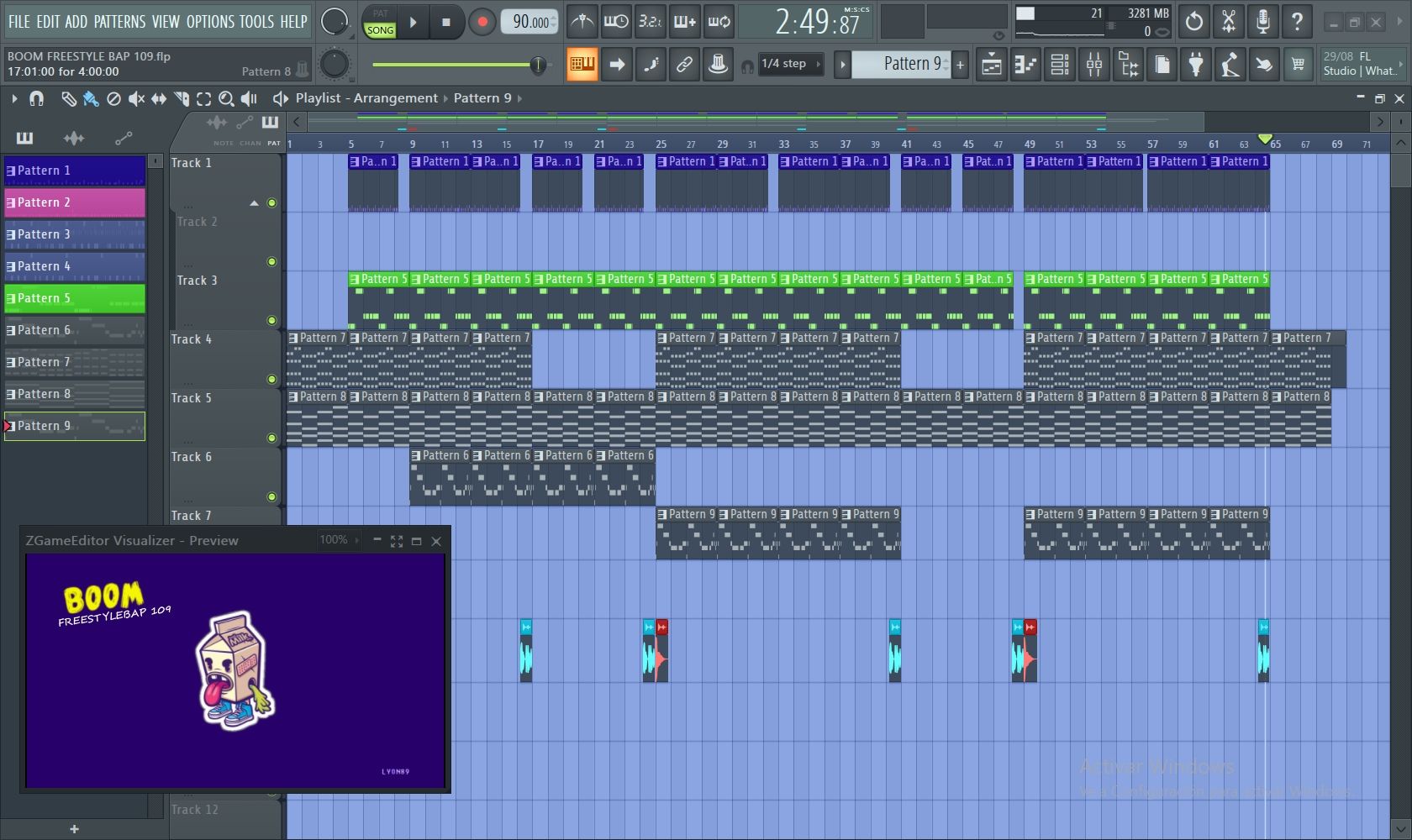Mute Track 3 with its green switch

tap(271, 320)
